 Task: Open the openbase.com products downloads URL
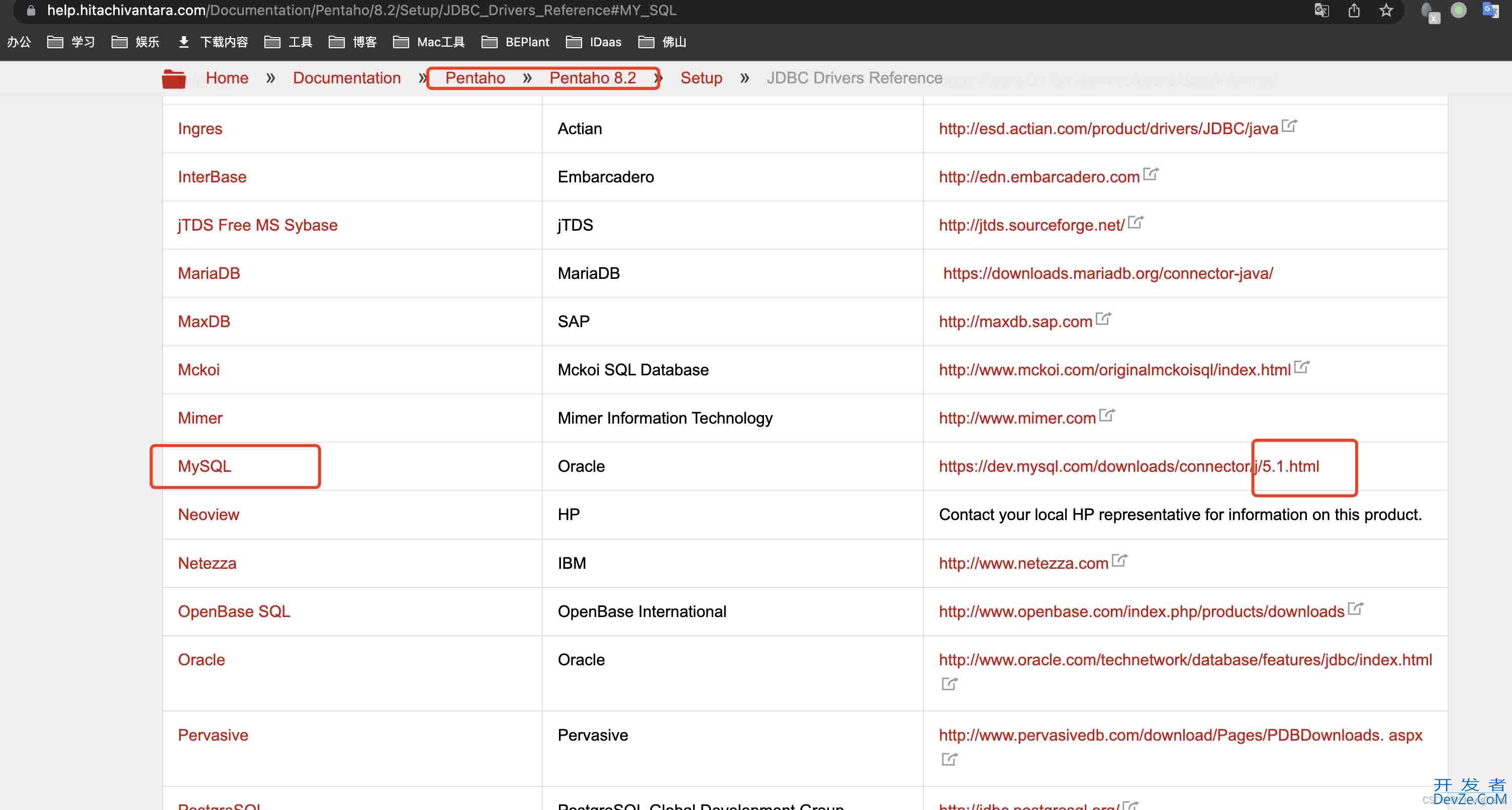pyautogui.click(x=1142, y=612)
